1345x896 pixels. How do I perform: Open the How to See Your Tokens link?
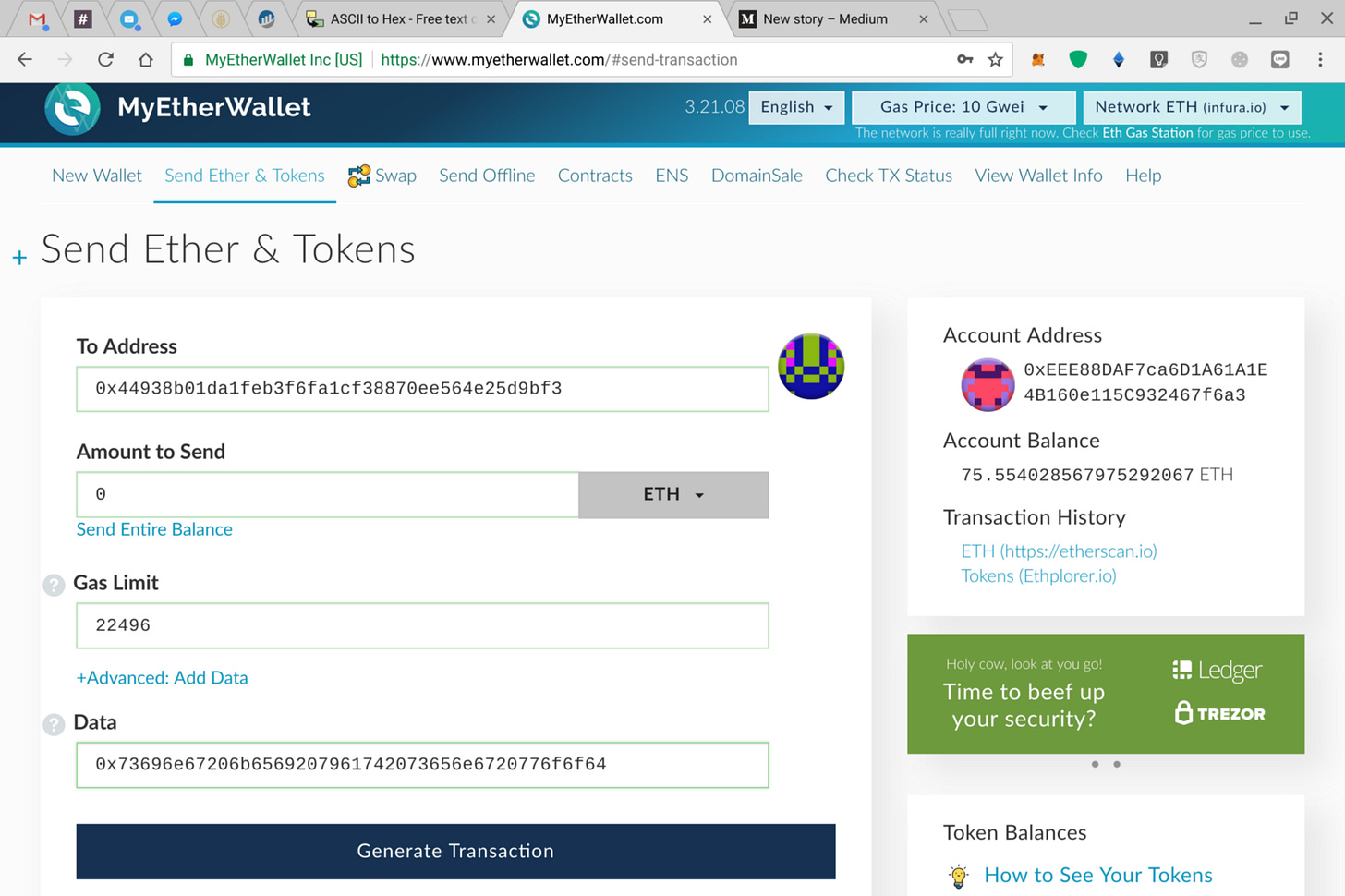[1097, 875]
